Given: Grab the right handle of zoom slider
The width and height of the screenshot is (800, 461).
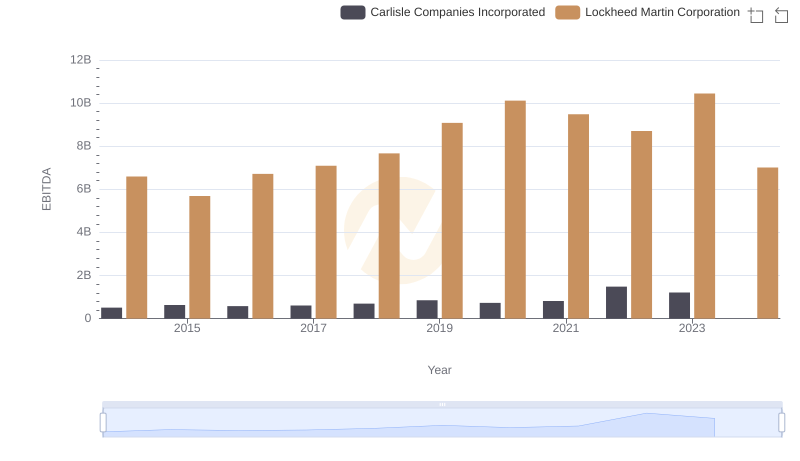Looking at the screenshot, I should click(x=782, y=423).
